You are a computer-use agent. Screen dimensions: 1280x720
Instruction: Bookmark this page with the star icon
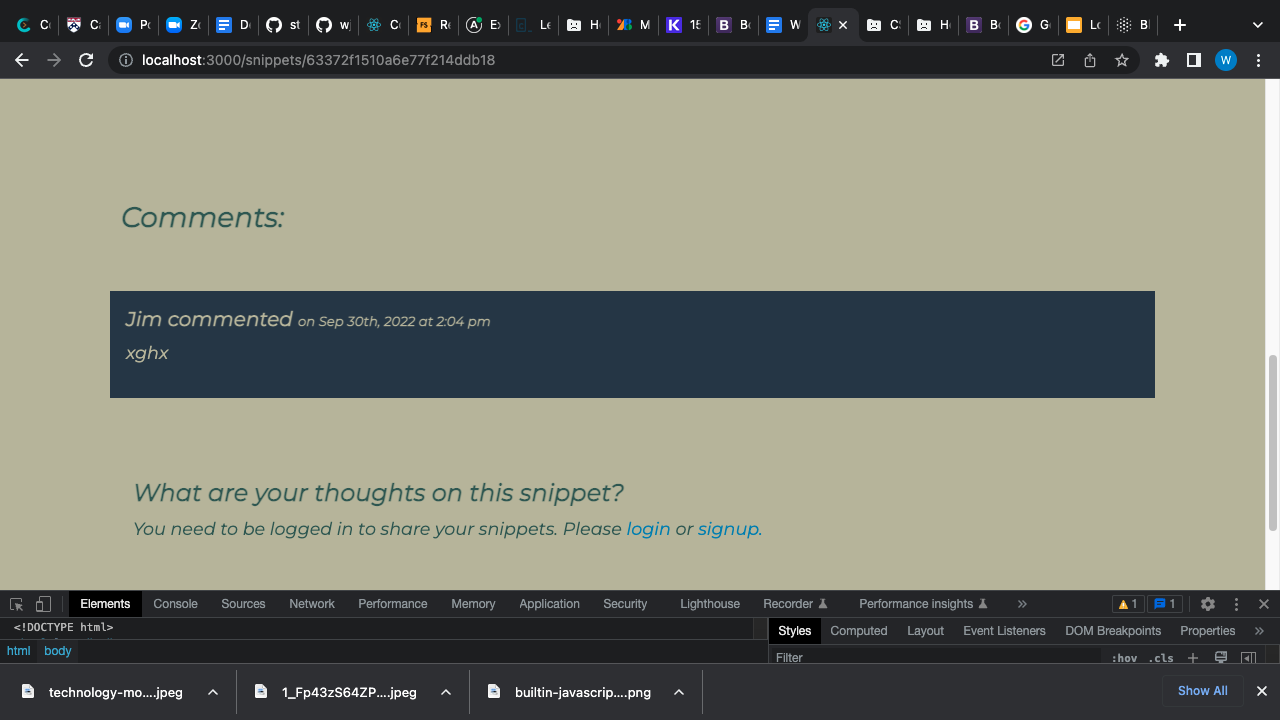pyautogui.click(x=1122, y=60)
